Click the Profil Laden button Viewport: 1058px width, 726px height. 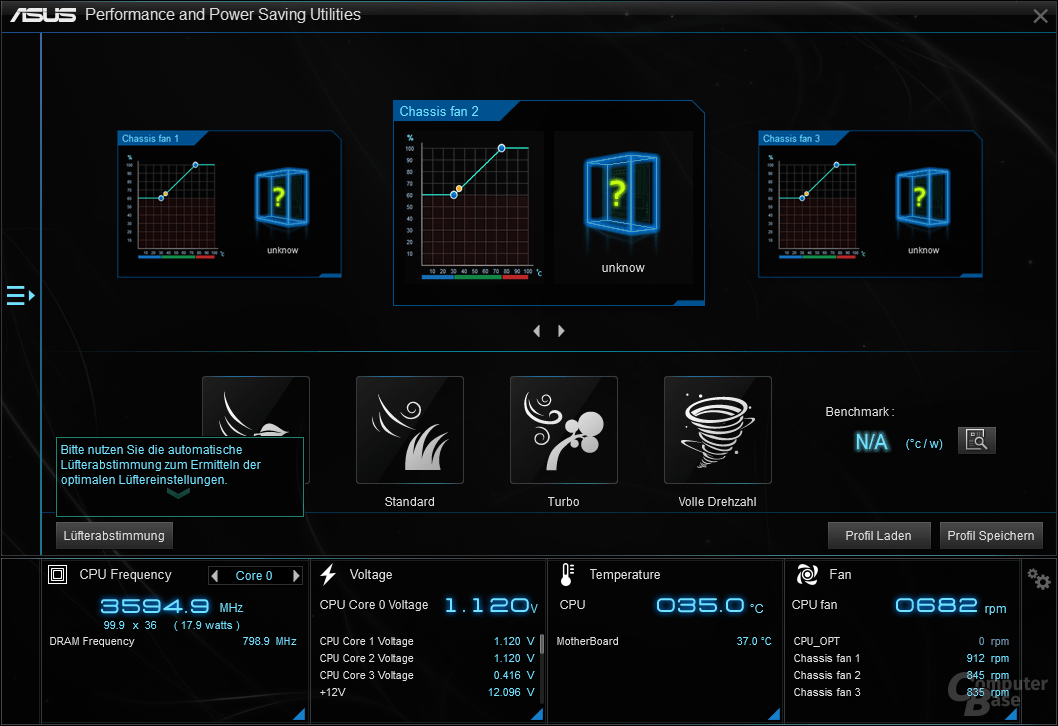pyautogui.click(x=878, y=535)
